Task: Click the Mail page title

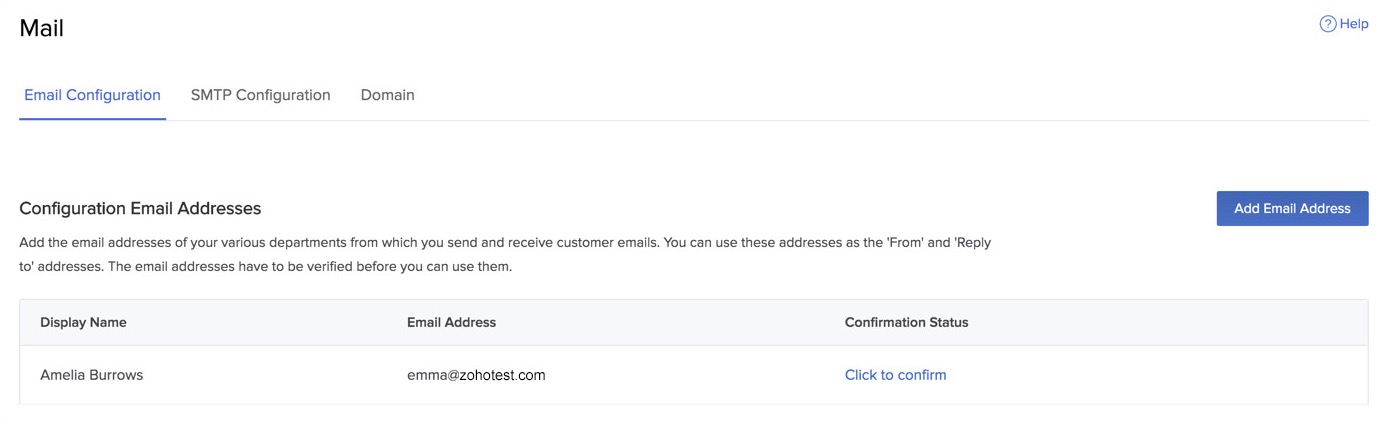Action: tap(42, 29)
